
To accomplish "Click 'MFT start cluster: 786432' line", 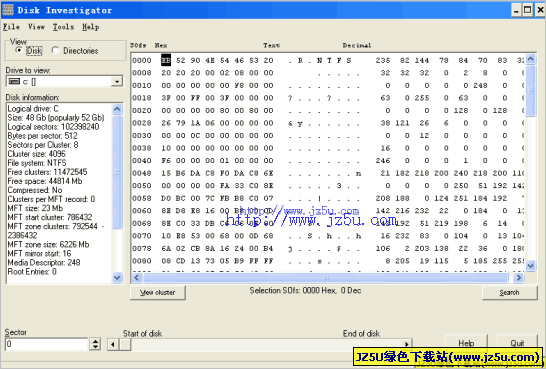I will tap(50, 217).
